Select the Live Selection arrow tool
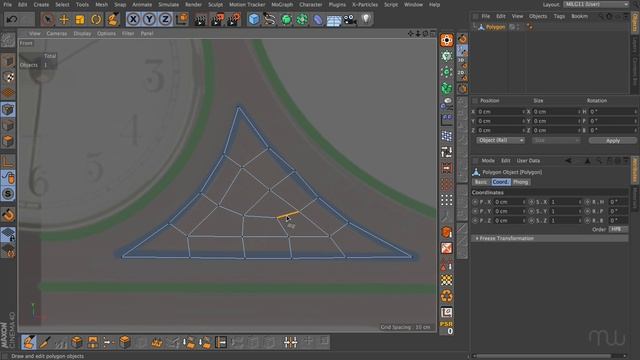640x360 pixels. tap(48, 19)
